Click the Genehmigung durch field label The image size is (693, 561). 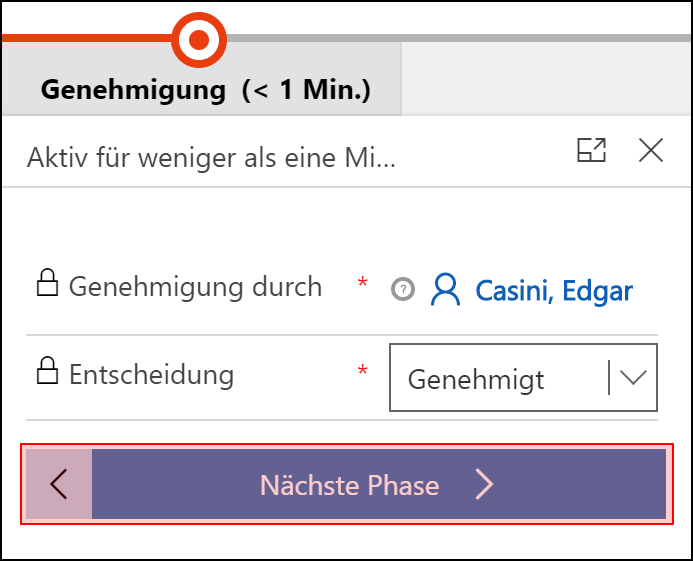pos(195,286)
